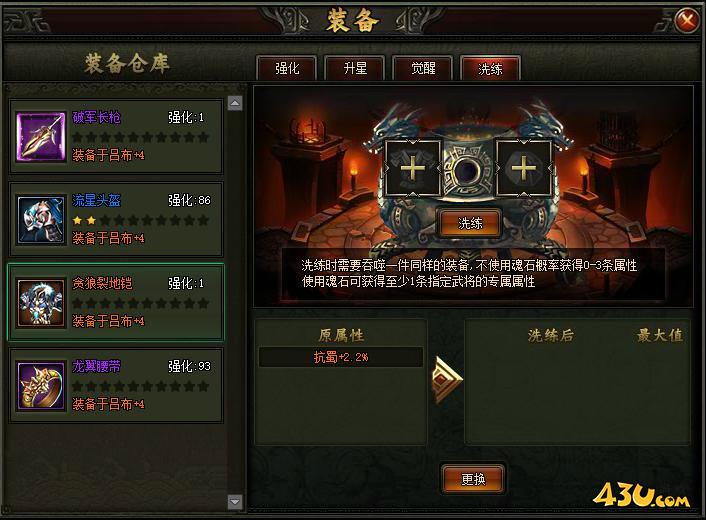Select the 流星头盔 helmet icon
This screenshot has width=706, height=520.
pyautogui.click(x=41, y=219)
